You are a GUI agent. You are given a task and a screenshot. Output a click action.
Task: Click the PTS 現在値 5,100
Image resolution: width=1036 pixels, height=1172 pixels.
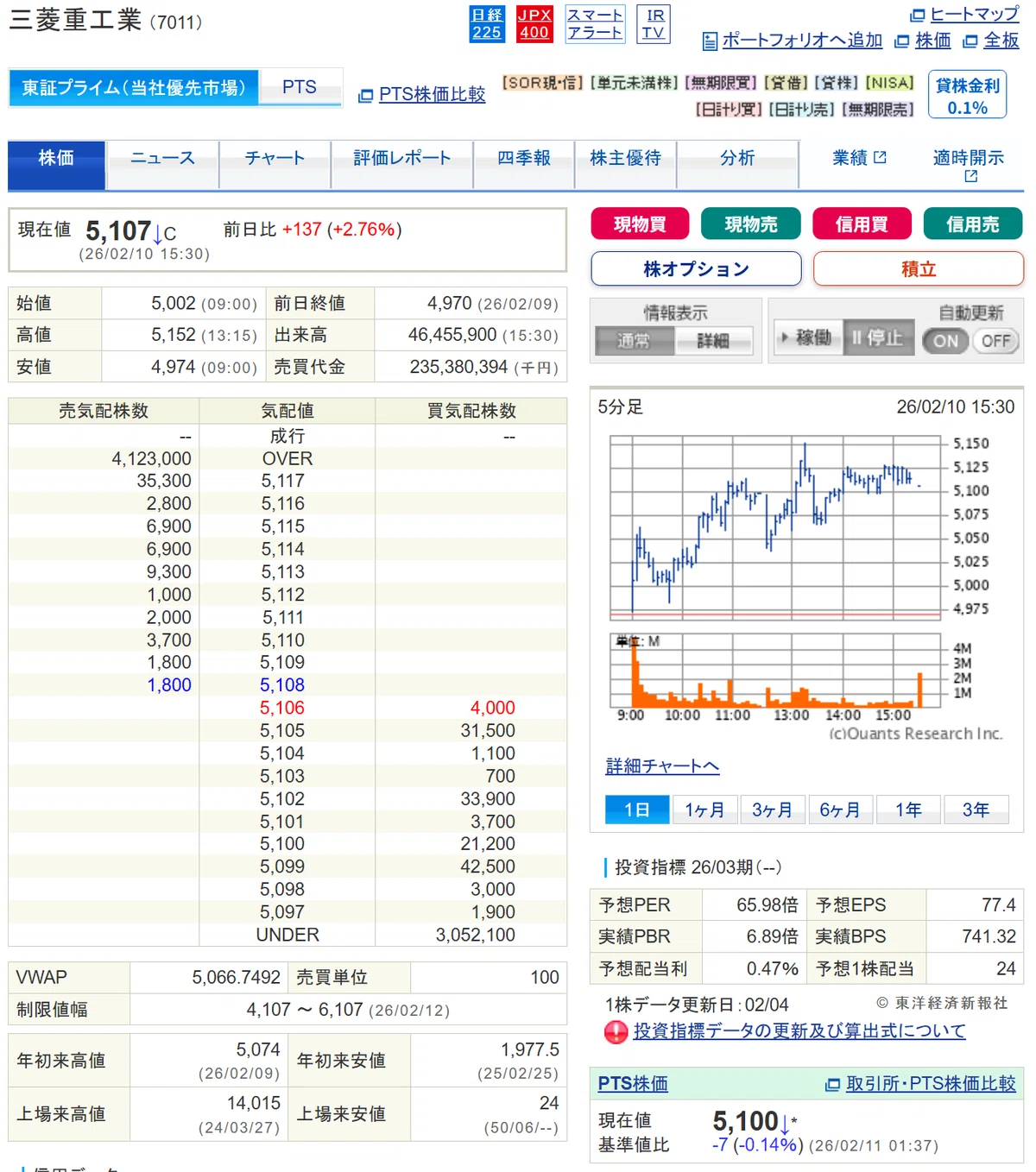pos(746,1121)
